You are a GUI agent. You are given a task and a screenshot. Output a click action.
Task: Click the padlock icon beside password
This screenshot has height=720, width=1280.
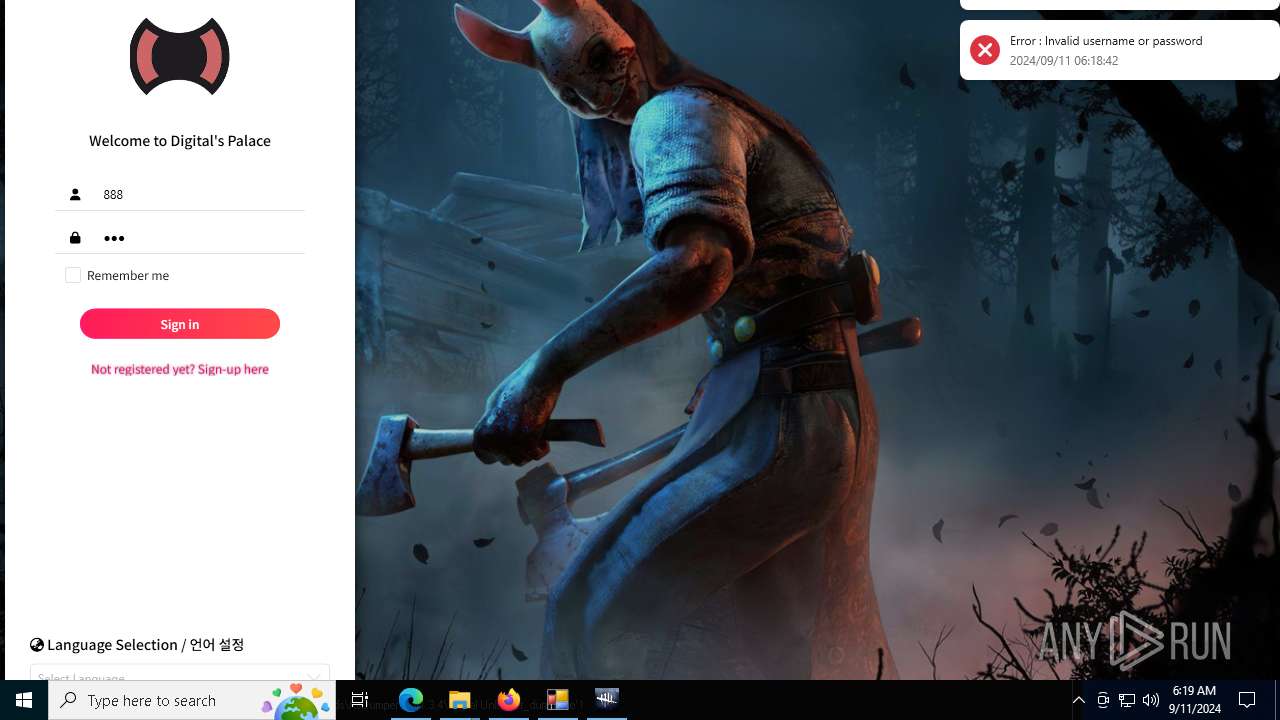[75, 238]
